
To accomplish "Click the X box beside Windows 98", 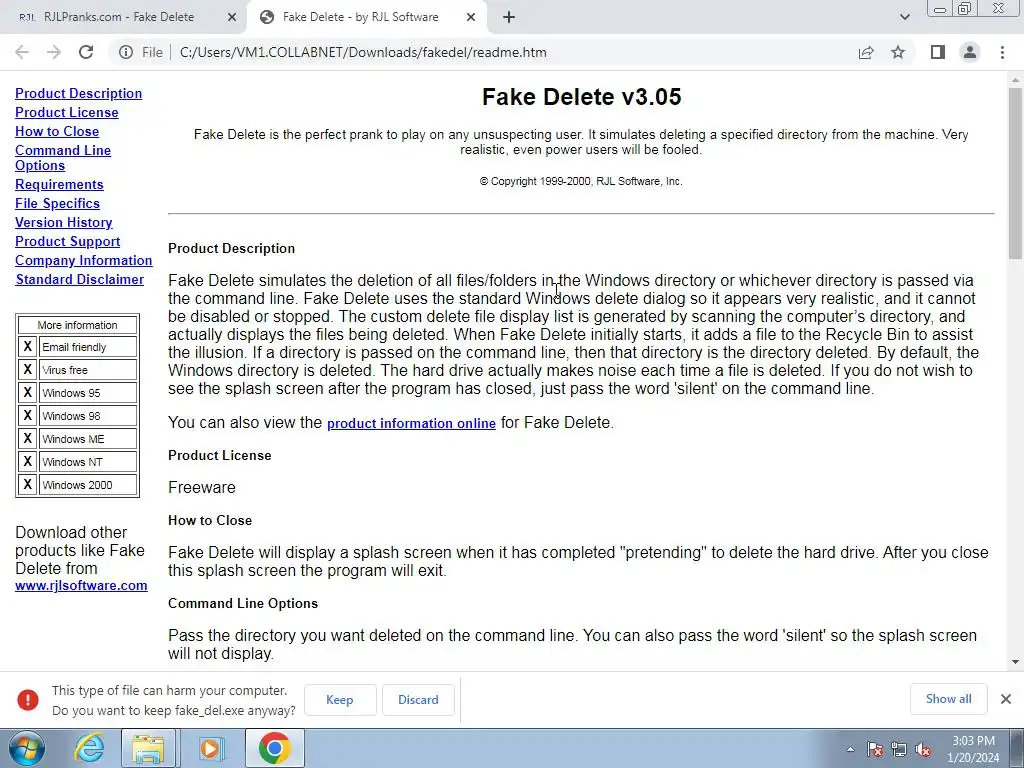I will click(27, 415).
